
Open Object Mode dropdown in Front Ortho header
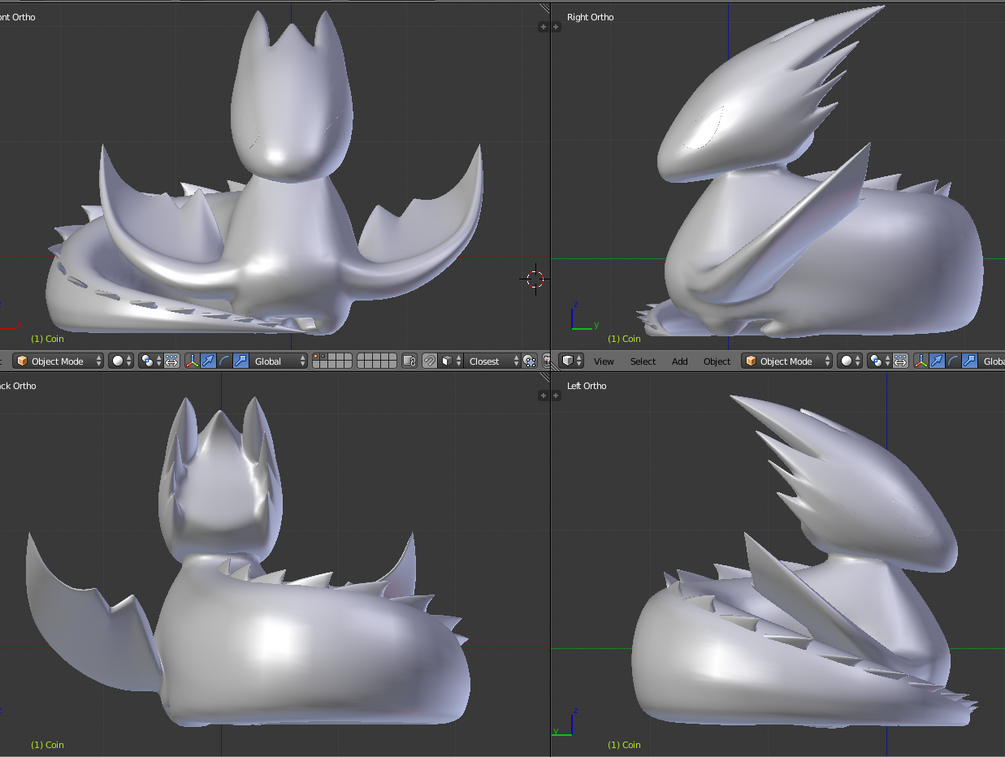coord(58,361)
